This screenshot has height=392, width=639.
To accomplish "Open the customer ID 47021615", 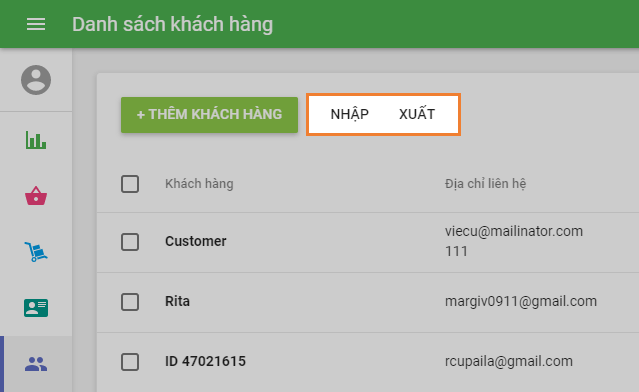I will pos(205,361).
